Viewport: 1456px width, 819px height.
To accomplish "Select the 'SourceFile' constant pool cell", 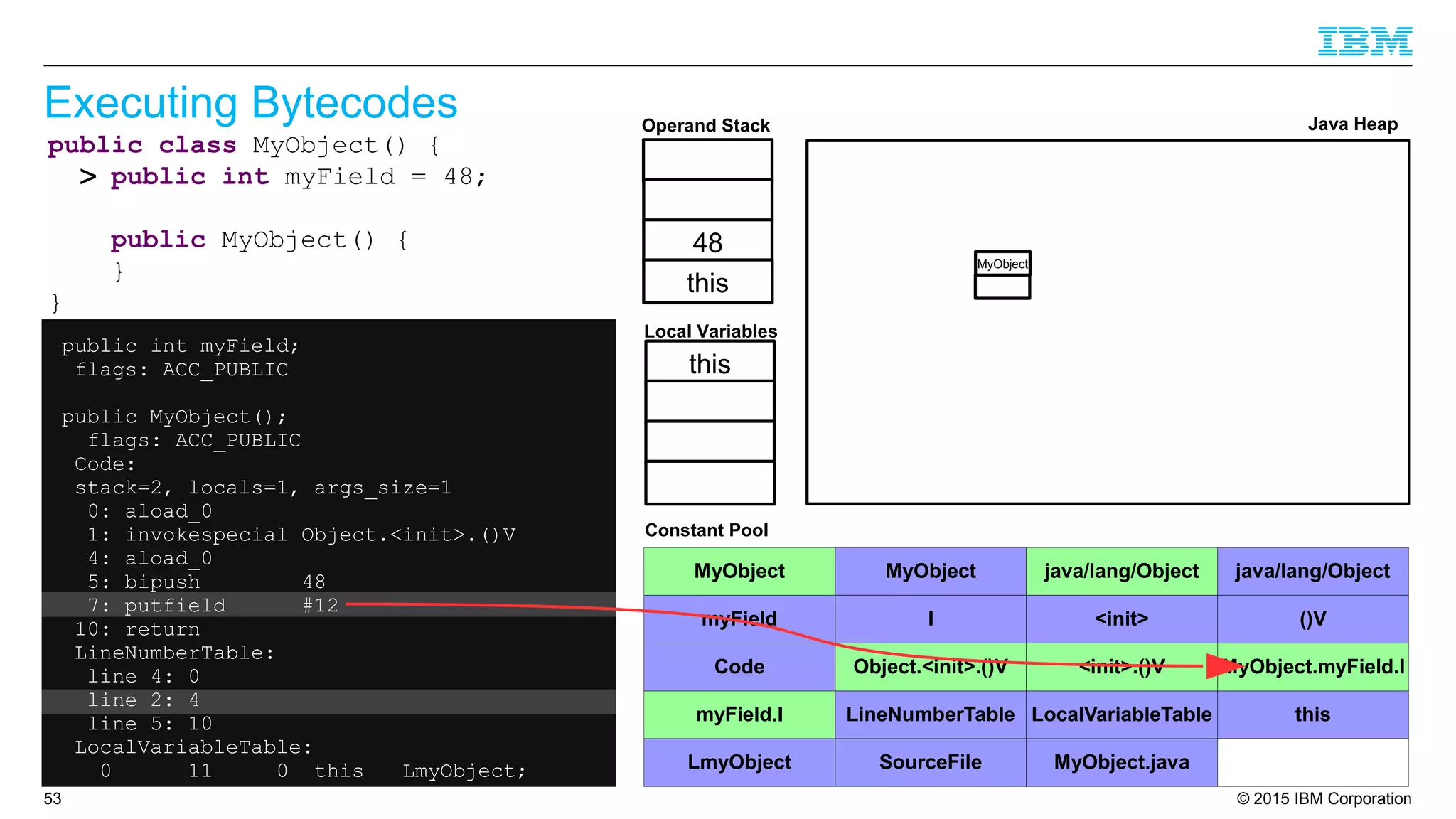I will 931,762.
